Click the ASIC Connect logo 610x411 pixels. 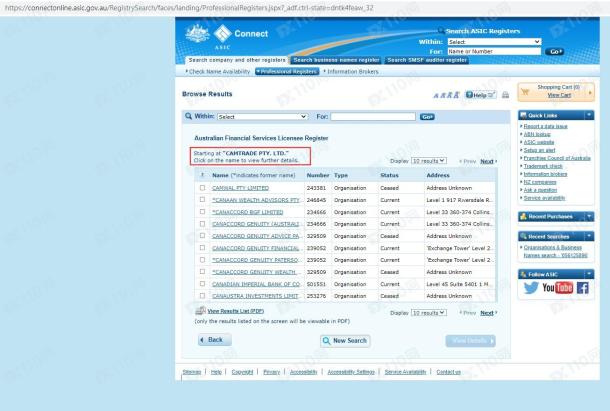pyautogui.click(x=227, y=36)
